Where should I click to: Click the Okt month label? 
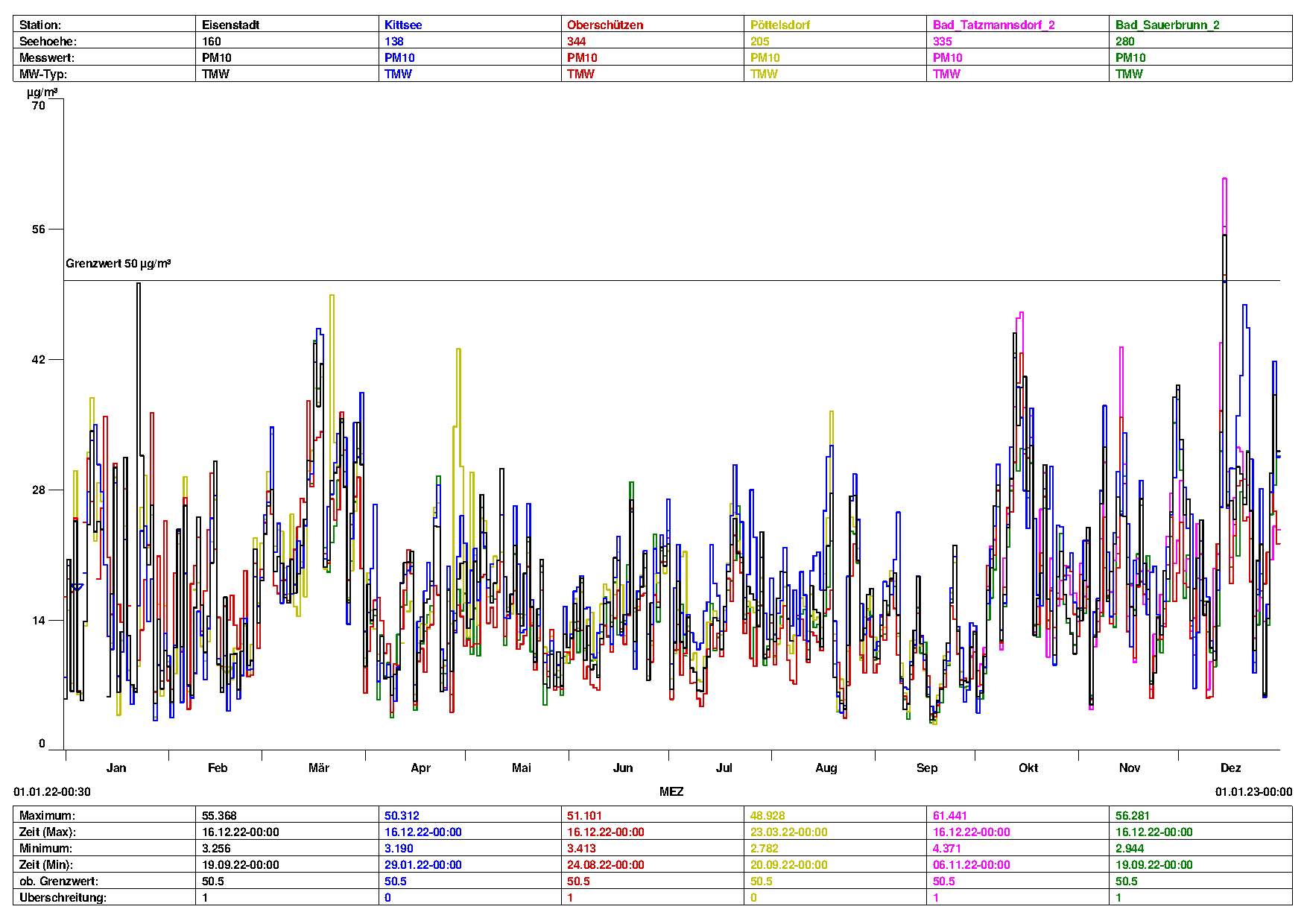point(1028,768)
